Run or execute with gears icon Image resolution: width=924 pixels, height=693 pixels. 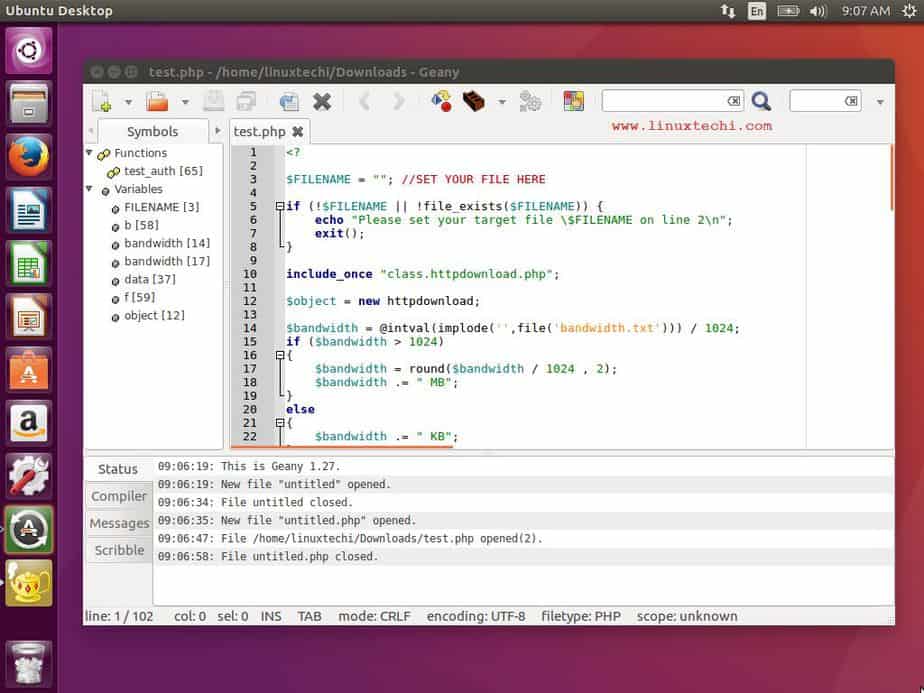[x=530, y=101]
